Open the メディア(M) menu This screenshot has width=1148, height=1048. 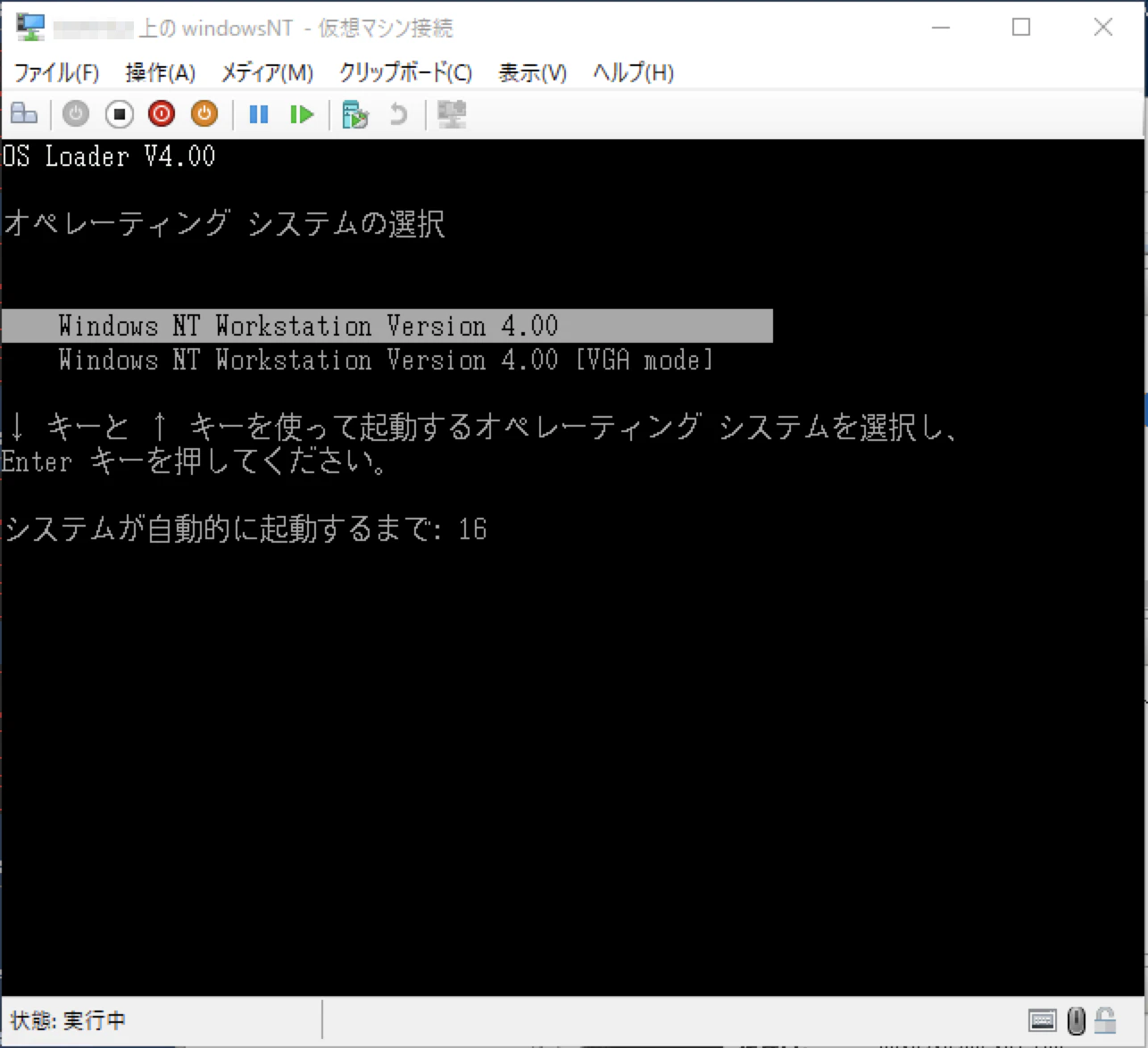(268, 72)
